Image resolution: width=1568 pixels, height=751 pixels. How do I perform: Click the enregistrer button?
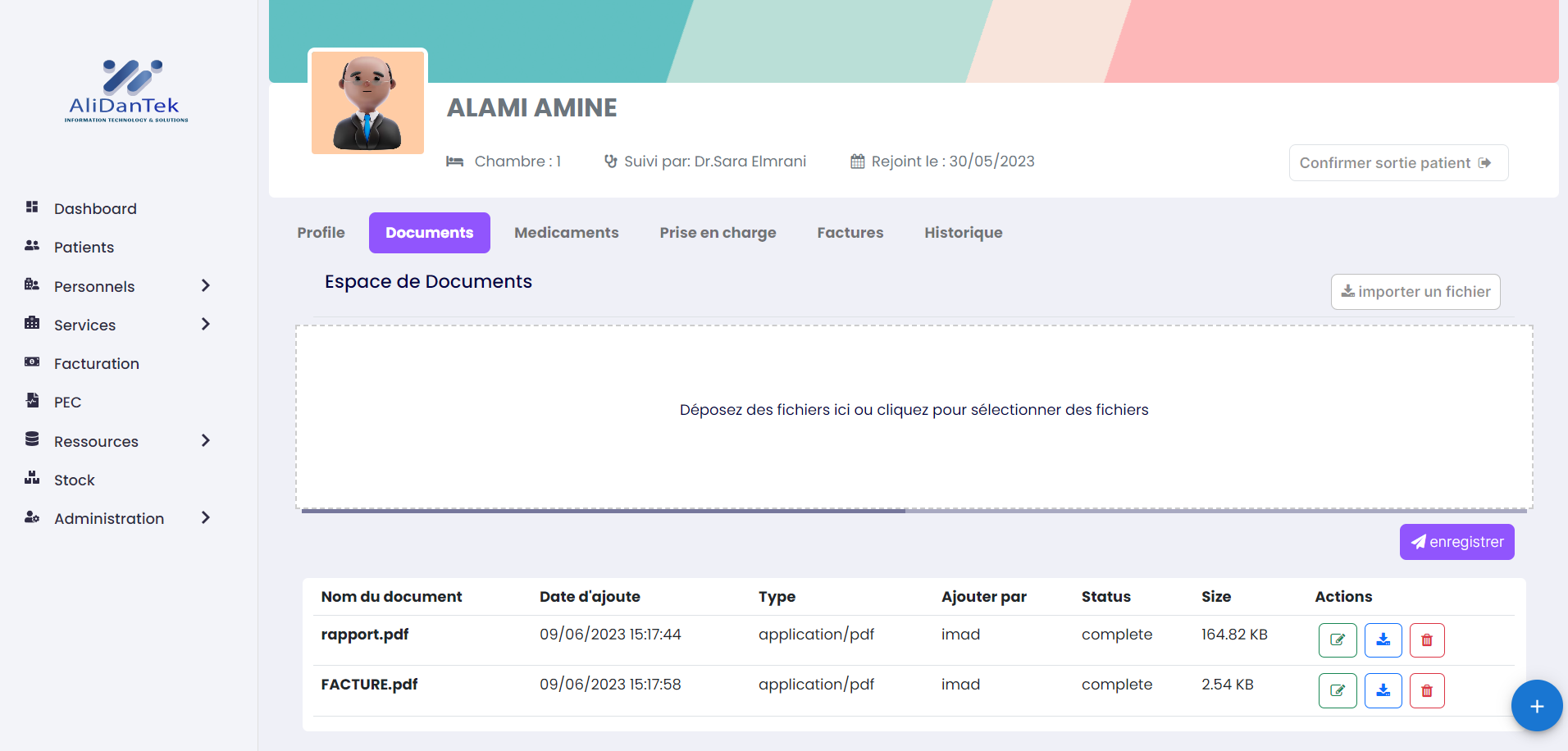(x=1456, y=542)
